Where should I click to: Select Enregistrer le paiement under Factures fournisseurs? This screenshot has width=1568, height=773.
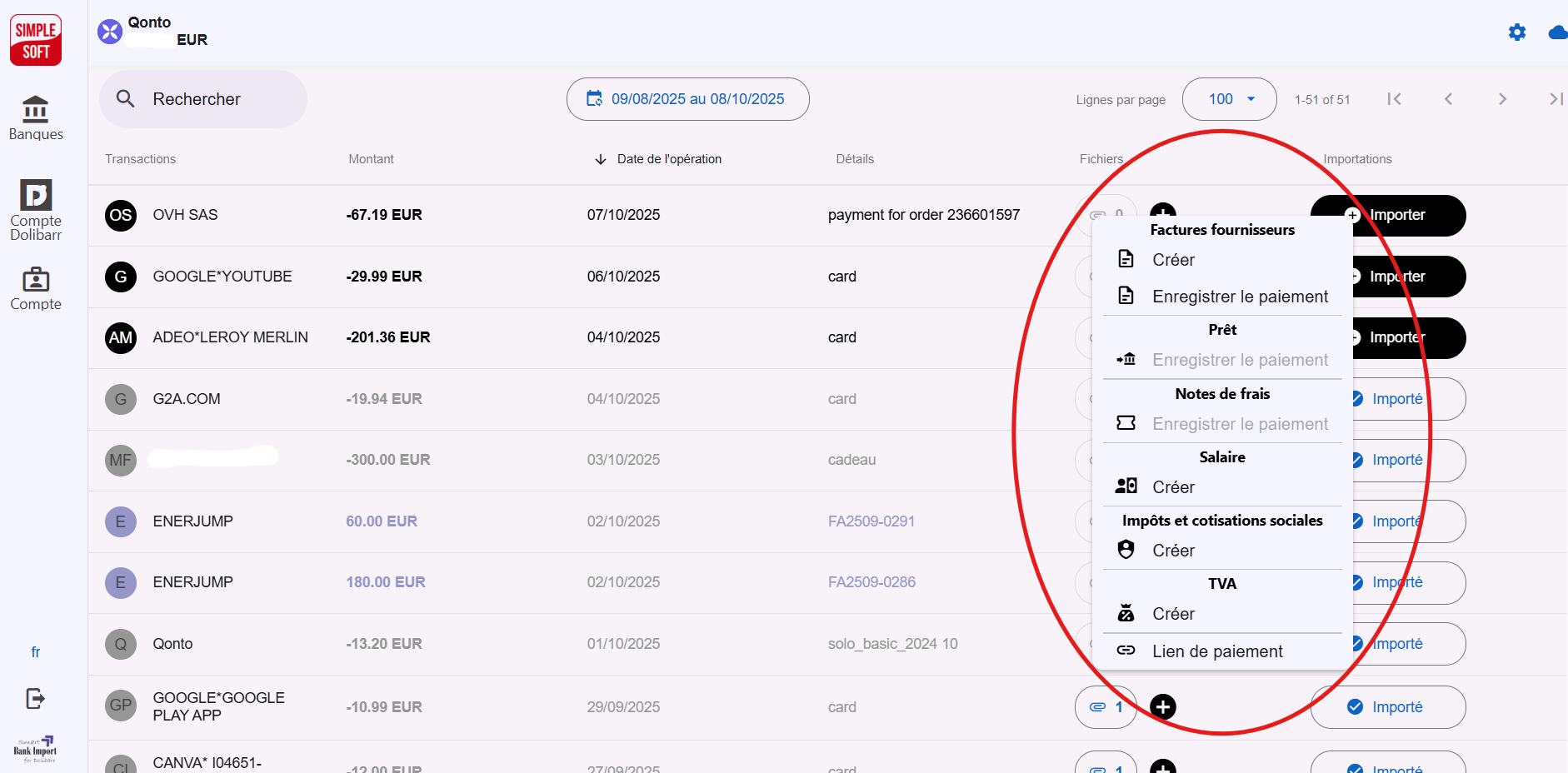tap(1240, 296)
